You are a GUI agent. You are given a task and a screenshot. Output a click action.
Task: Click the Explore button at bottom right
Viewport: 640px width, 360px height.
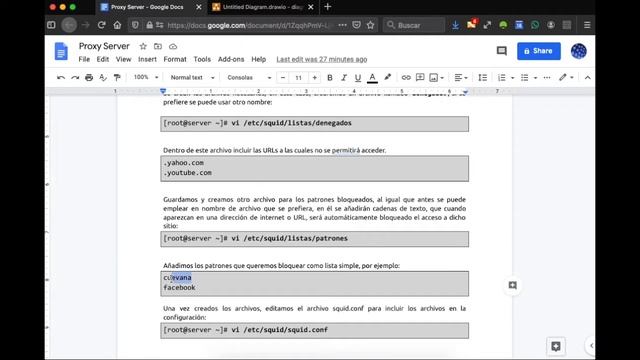click(556, 346)
